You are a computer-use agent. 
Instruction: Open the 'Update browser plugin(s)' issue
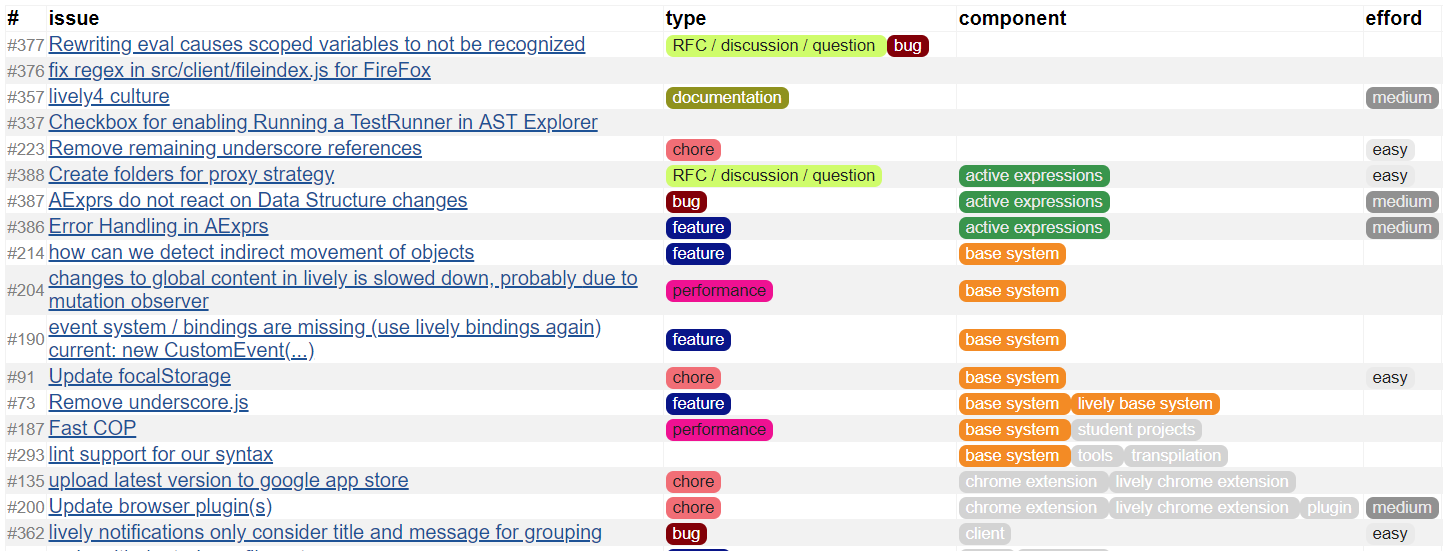coord(160,507)
